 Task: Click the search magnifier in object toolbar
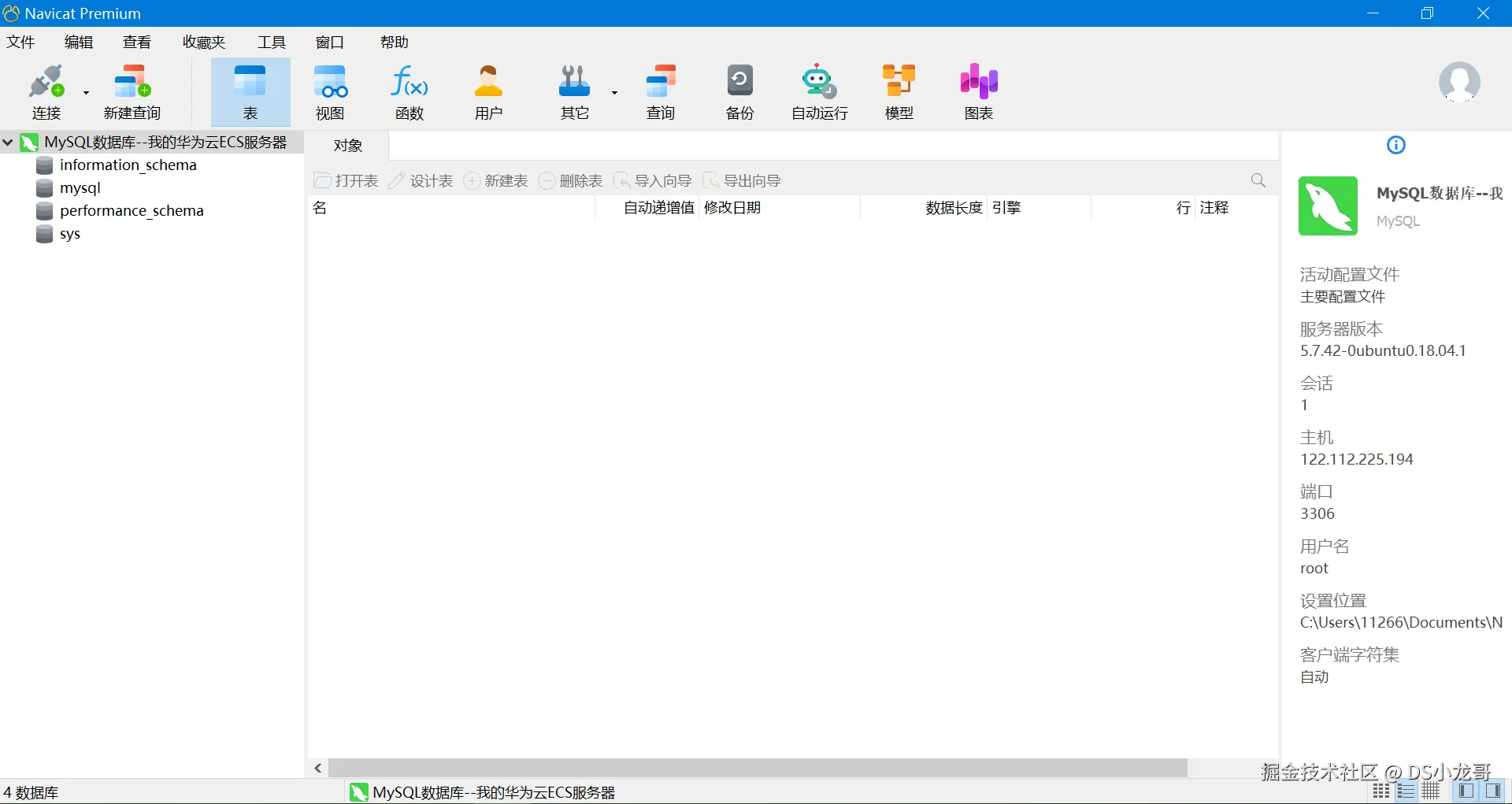1258,181
